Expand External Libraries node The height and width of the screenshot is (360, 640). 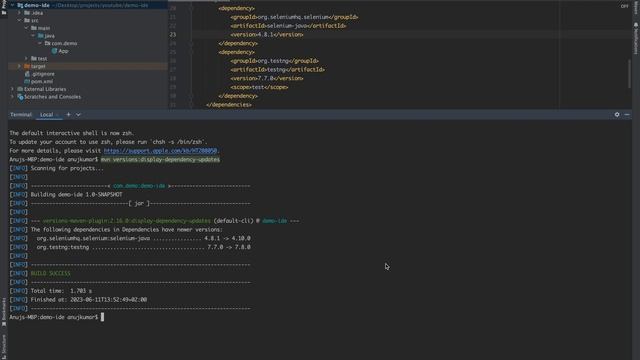coord(13,89)
